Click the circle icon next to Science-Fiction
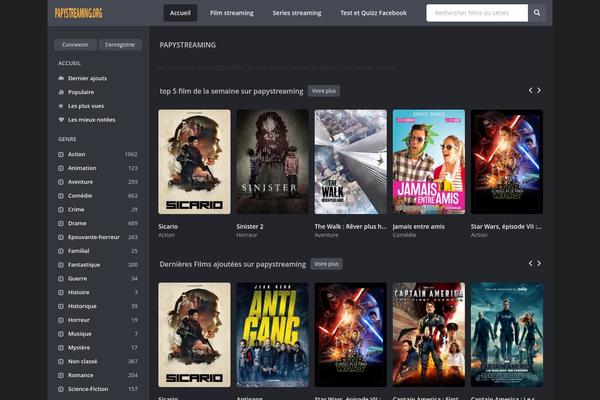Viewport: 600px width, 400px height. point(61,389)
